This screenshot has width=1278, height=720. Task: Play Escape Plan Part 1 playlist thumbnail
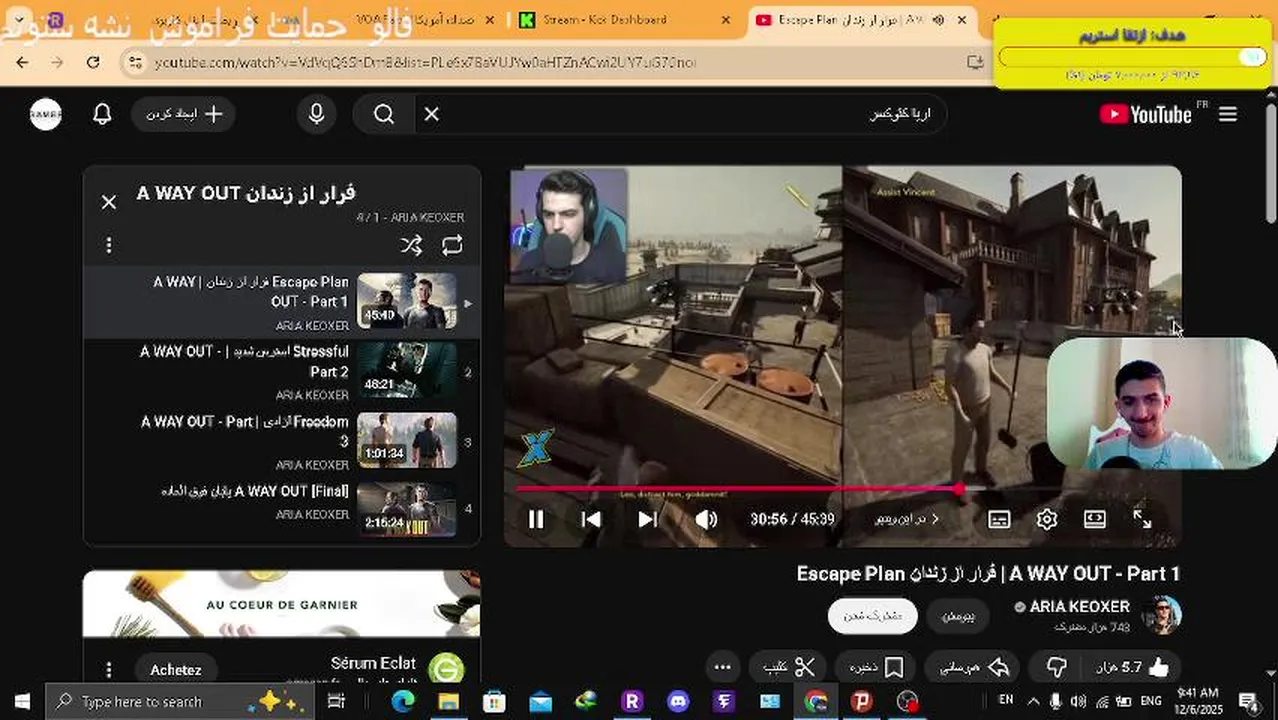tap(406, 301)
